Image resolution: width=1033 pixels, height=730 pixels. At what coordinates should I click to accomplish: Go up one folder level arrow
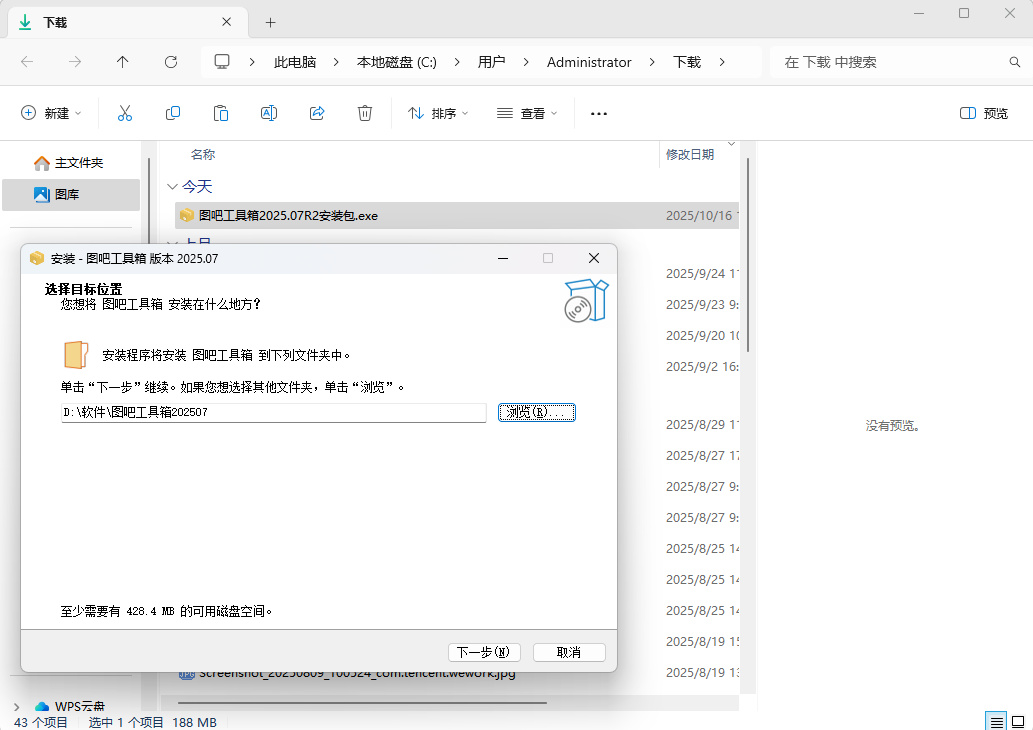pyautogui.click(x=123, y=62)
